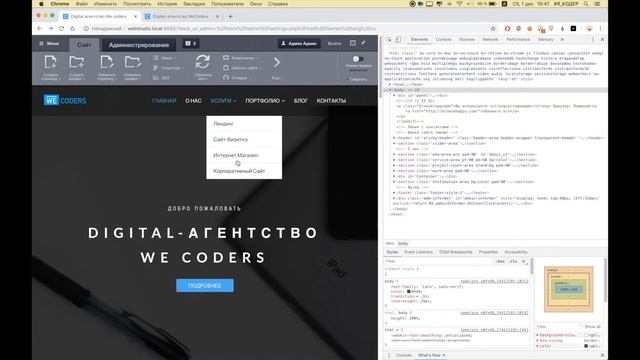The height and width of the screenshot is (360, 640).
Task: Click the DevTools inspect element picker icon
Action: coord(389,40)
